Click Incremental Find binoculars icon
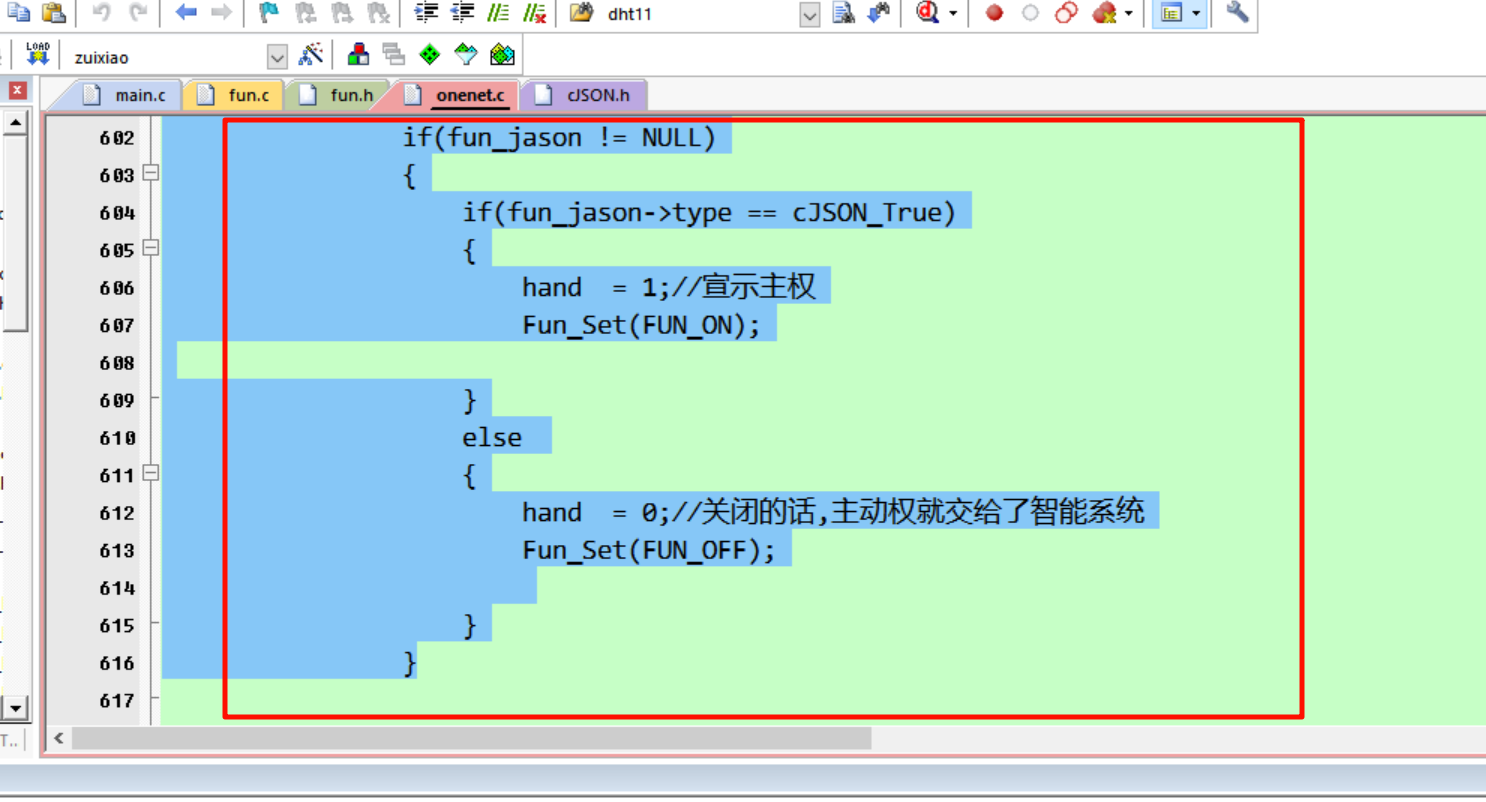The width and height of the screenshot is (1486, 802). pyautogui.click(x=878, y=13)
